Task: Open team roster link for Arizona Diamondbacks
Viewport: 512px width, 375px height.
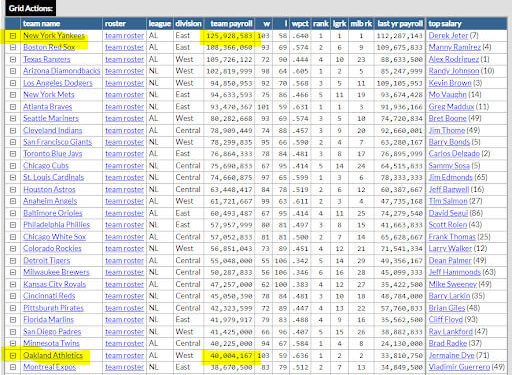Action: click(x=124, y=71)
